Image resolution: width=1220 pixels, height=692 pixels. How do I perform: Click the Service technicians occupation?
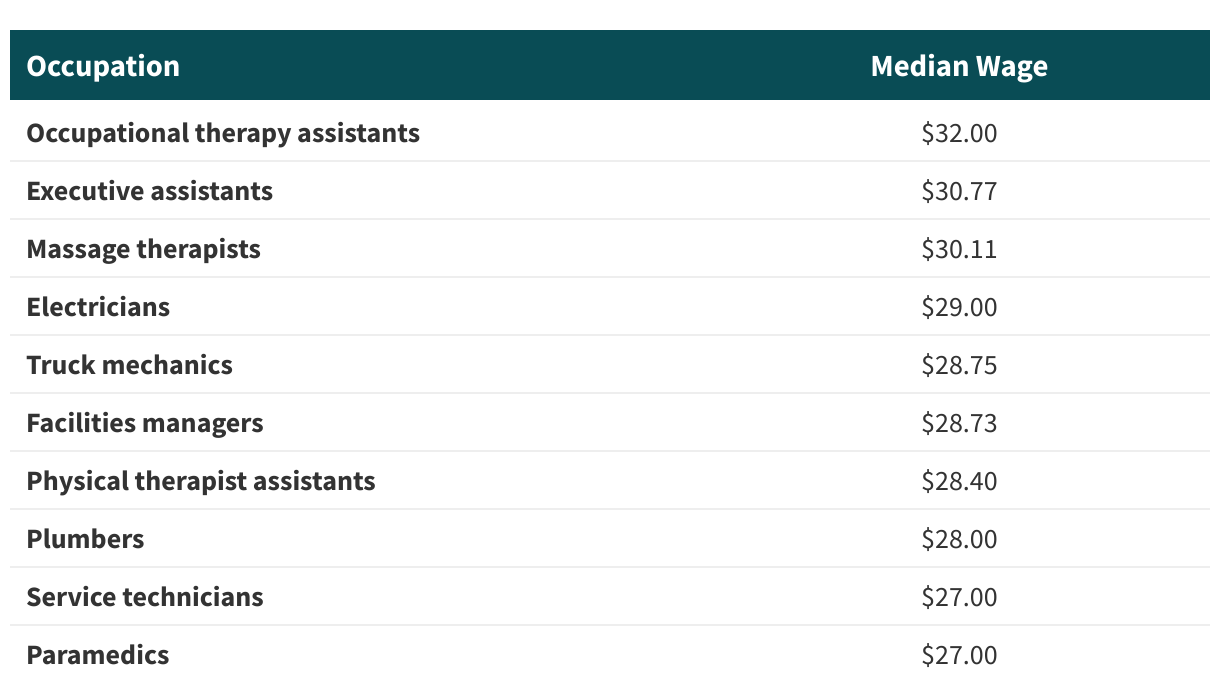pos(145,597)
